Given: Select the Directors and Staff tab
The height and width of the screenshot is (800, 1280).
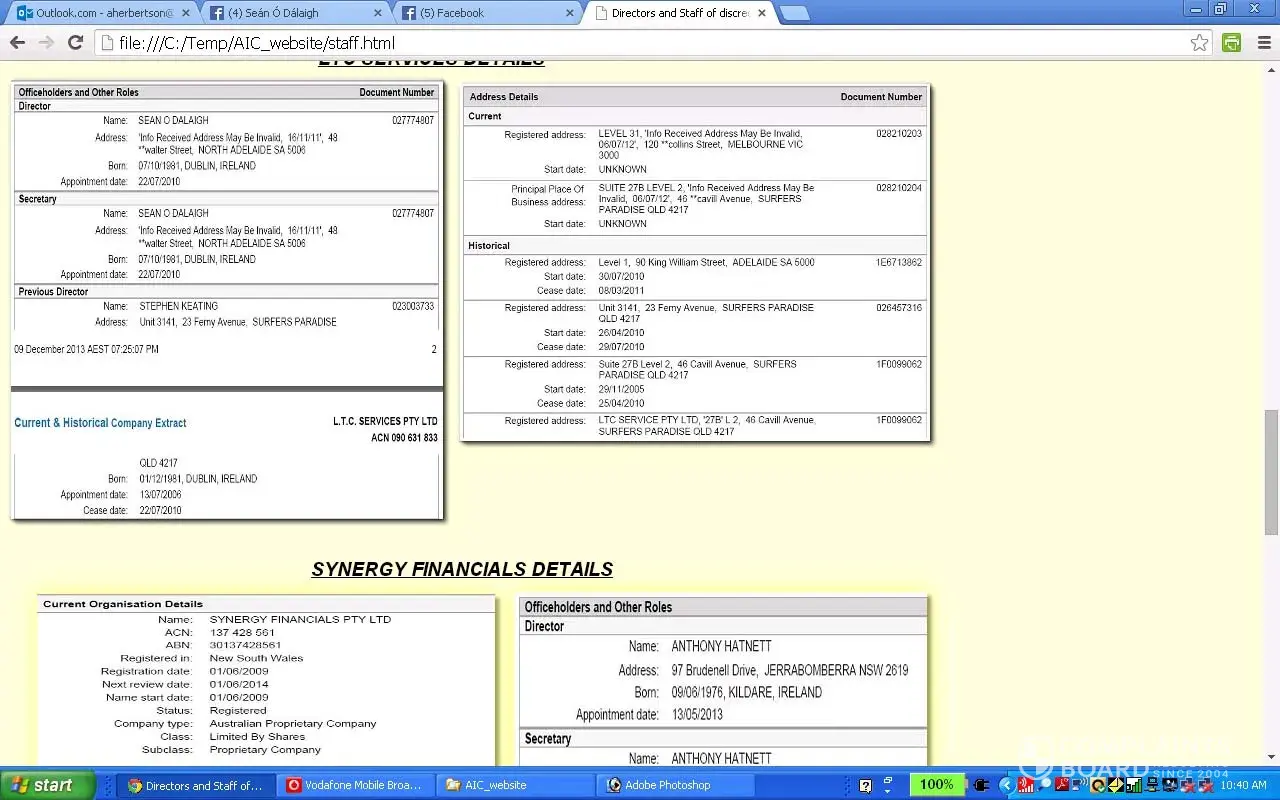Looking at the screenshot, I should pyautogui.click(x=680, y=13).
